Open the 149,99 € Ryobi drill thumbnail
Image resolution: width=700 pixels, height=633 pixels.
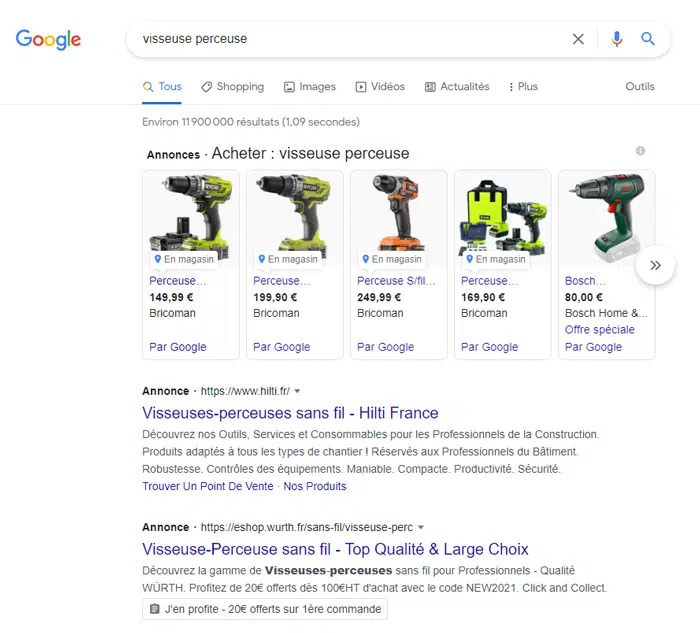(191, 219)
